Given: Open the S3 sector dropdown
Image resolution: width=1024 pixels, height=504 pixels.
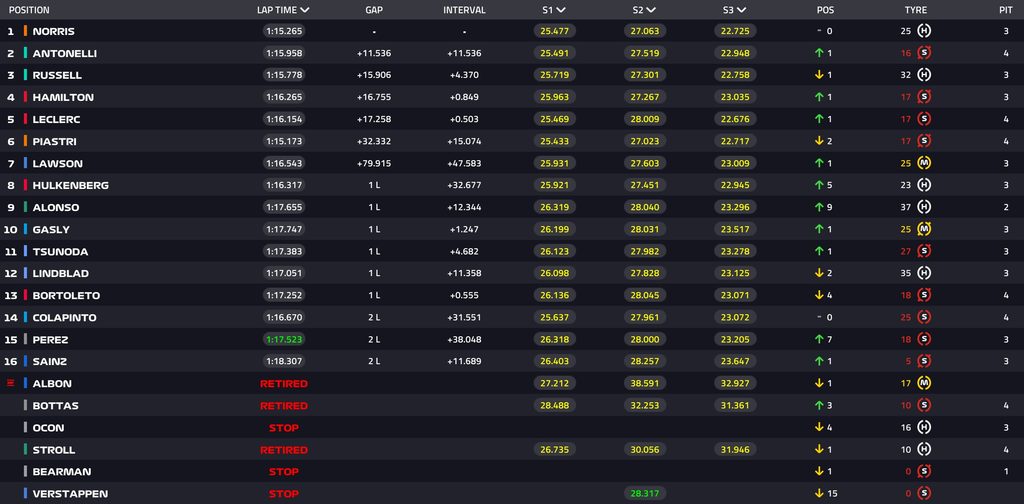Looking at the screenshot, I should point(735,10).
